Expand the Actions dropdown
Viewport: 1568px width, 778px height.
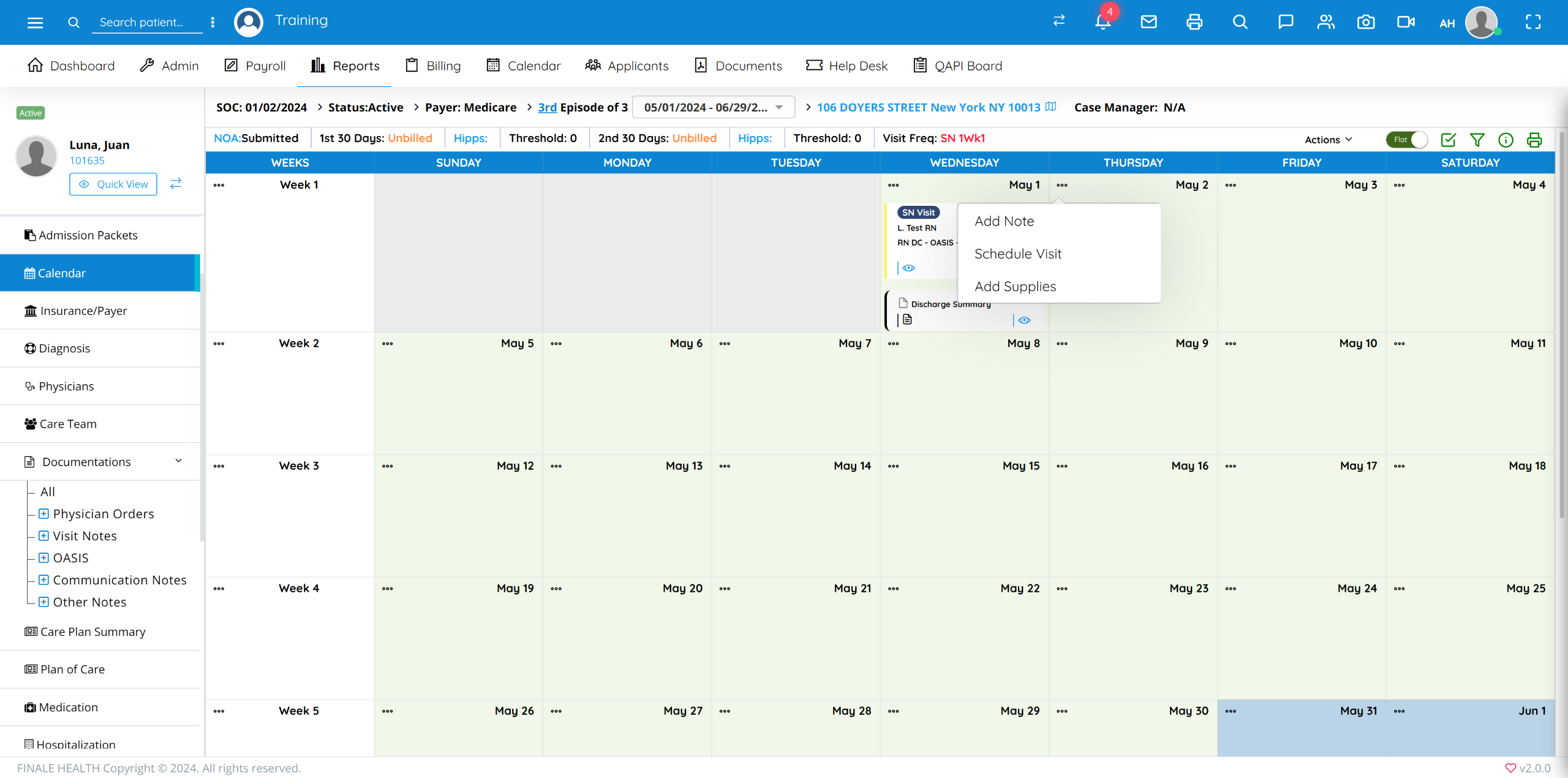point(1328,140)
